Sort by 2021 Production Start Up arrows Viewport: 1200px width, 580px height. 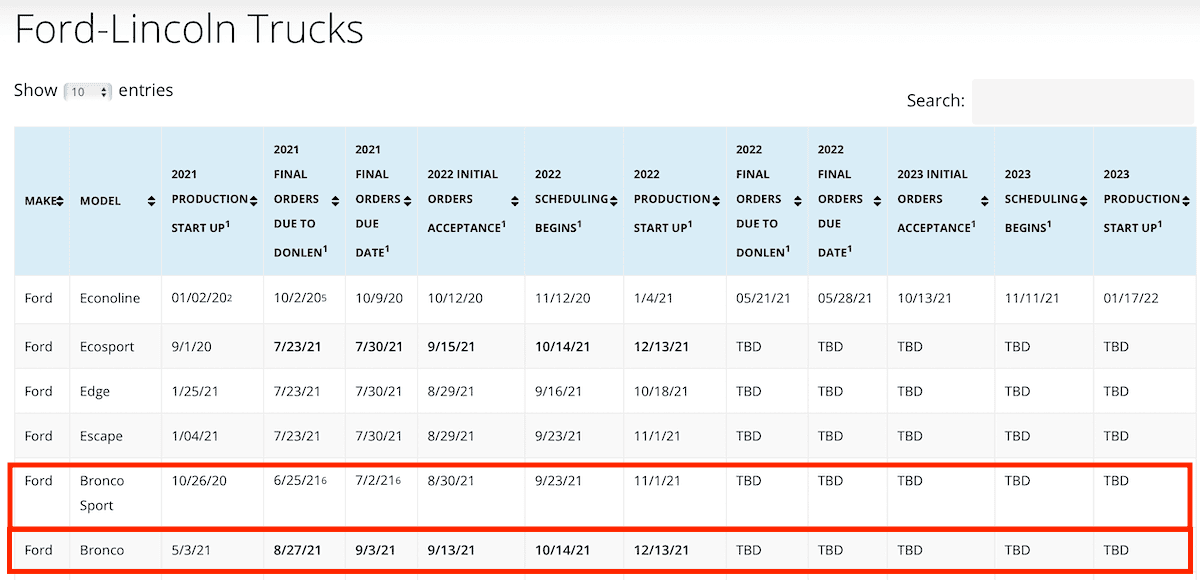(x=254, y=199)
